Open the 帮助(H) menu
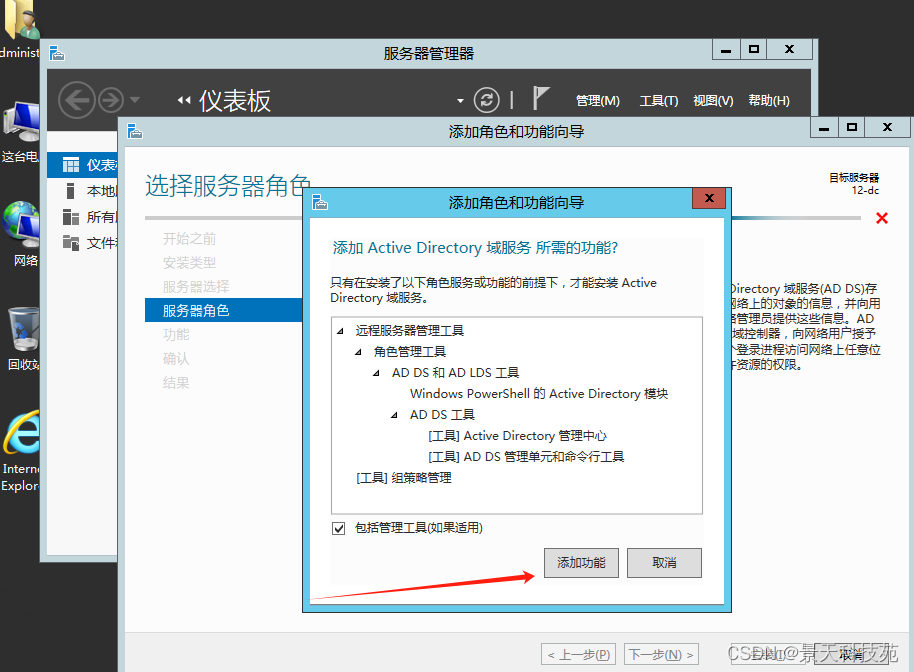Screen dimensions: 914x672 769,101
